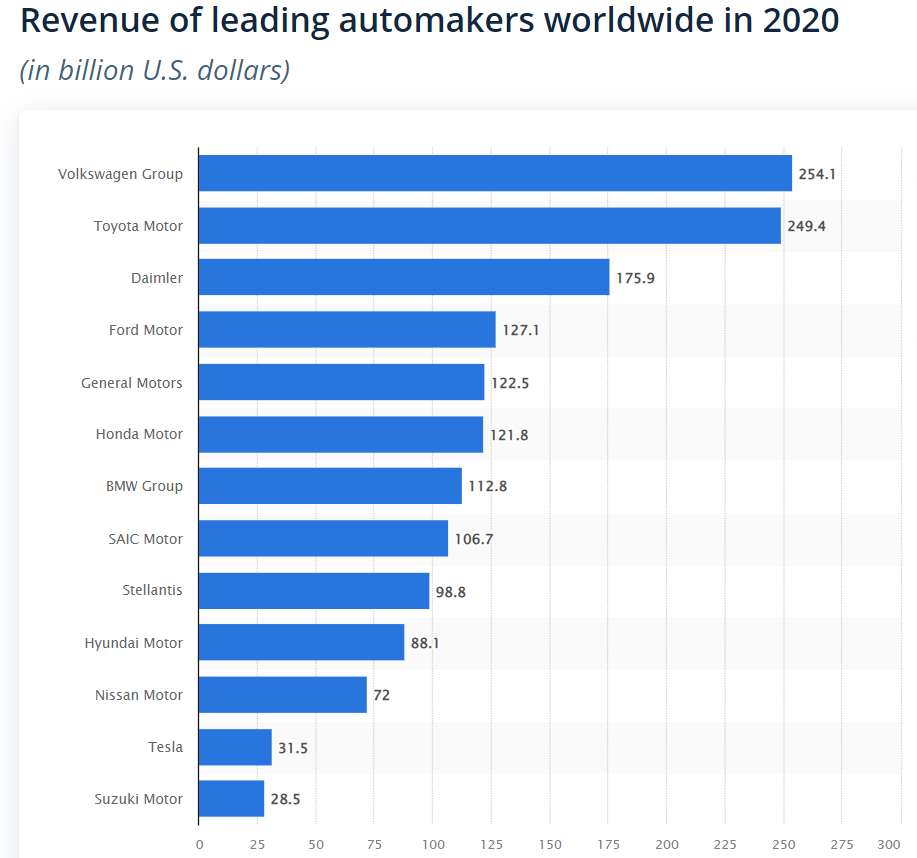Viewport: 917px width, 858px height.
Task: Click the 0 tick on the horizontal axis
Action: (x=199, y=845)
